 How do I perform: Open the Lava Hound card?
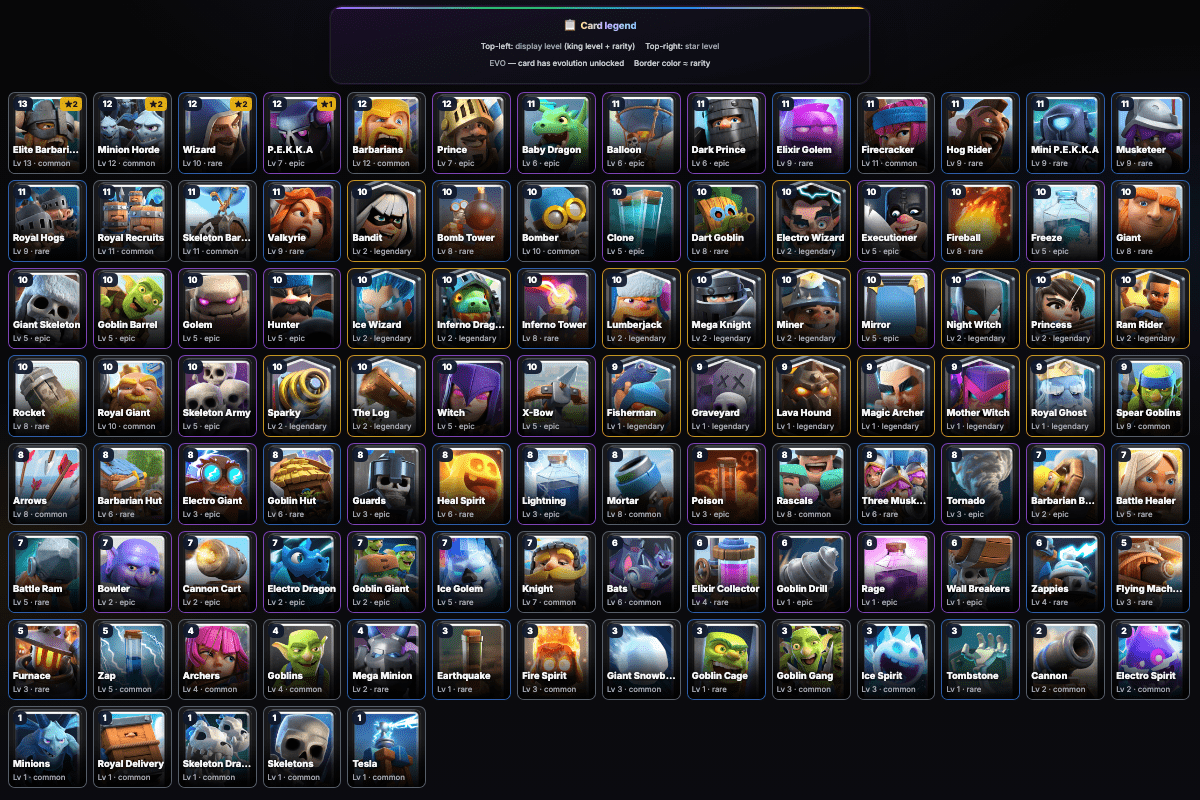[x=811, y=396]
